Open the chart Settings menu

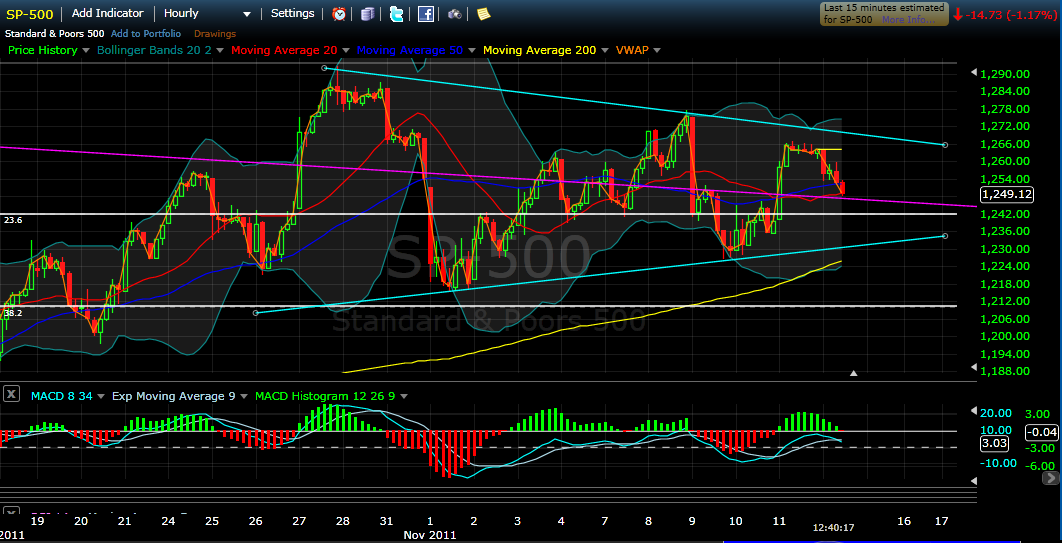[x=293, y=14]
